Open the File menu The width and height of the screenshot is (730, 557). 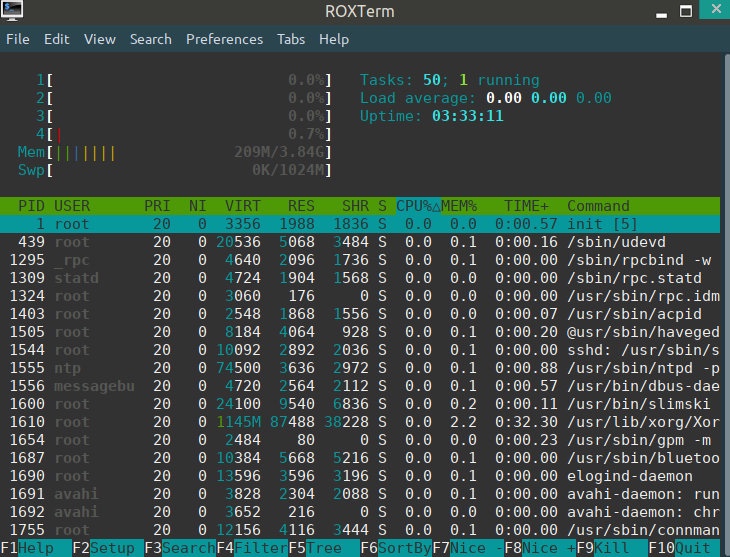(x=18, y=40)
